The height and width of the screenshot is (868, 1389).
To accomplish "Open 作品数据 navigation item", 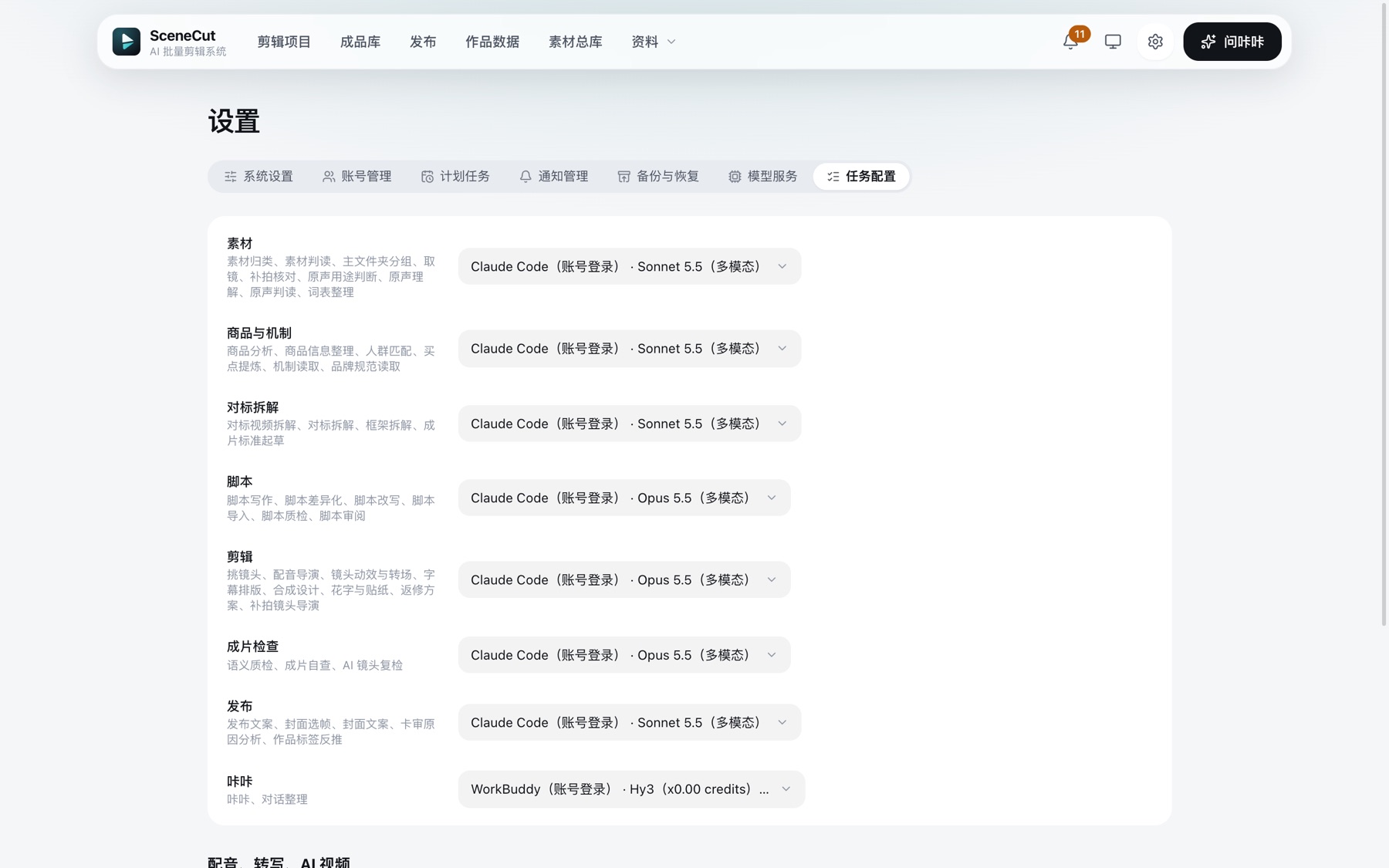I will [492, 42].
